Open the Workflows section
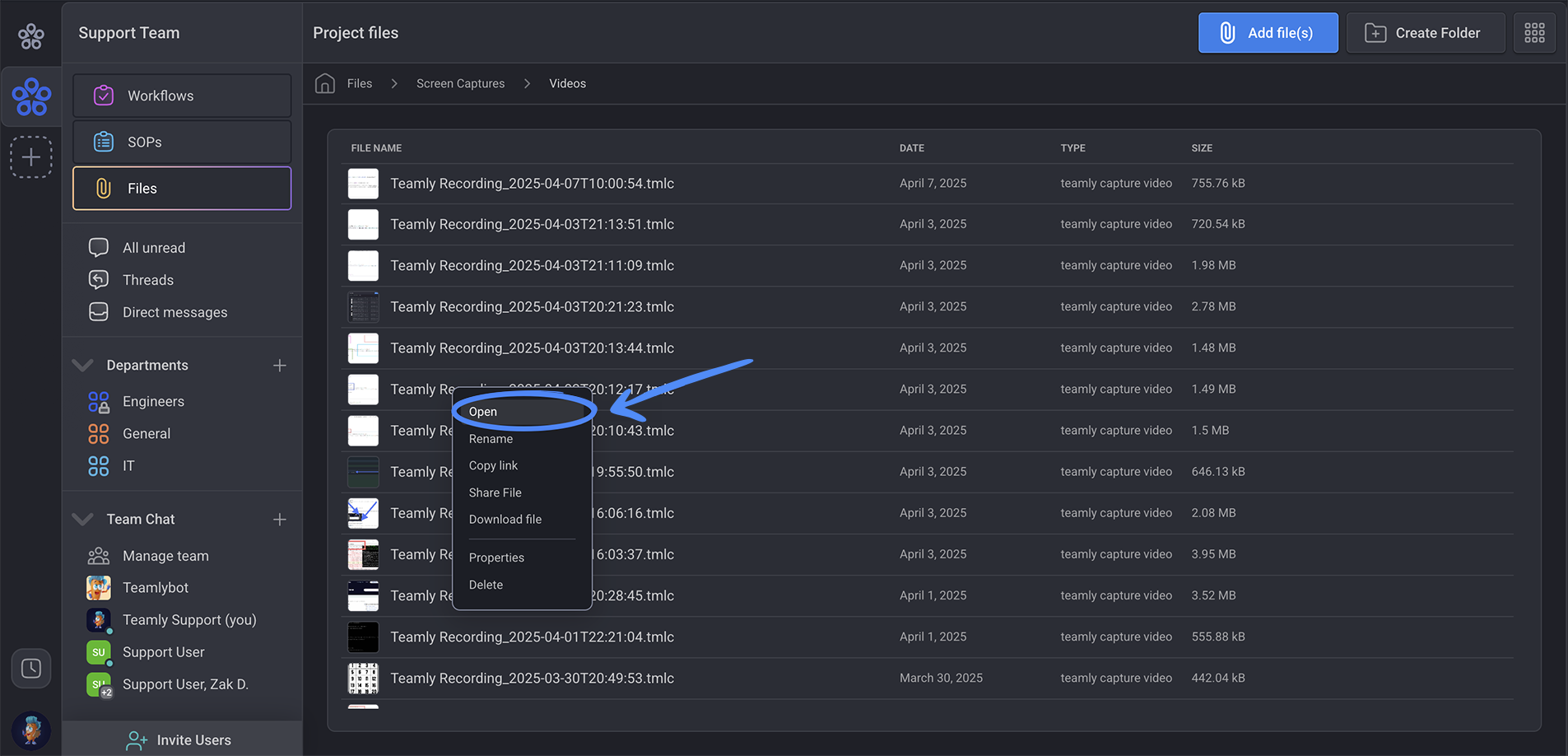1568x756 pixels. coord(182,96)
